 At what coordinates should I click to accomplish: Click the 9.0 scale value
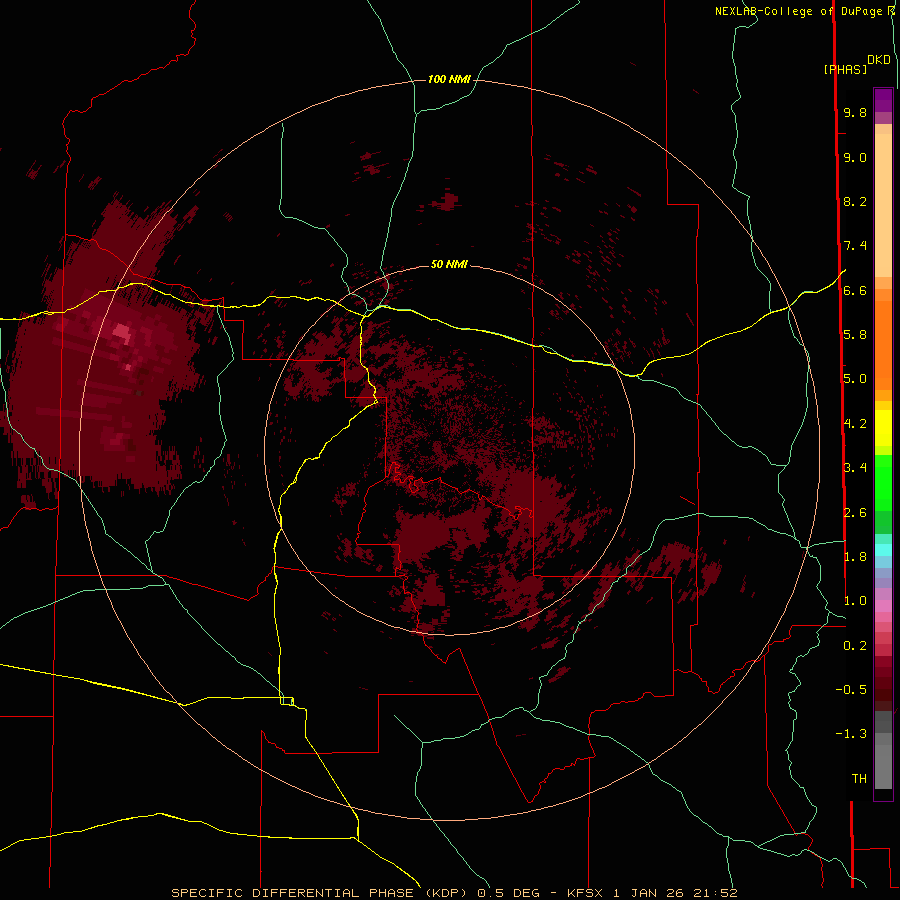[855, 157]
